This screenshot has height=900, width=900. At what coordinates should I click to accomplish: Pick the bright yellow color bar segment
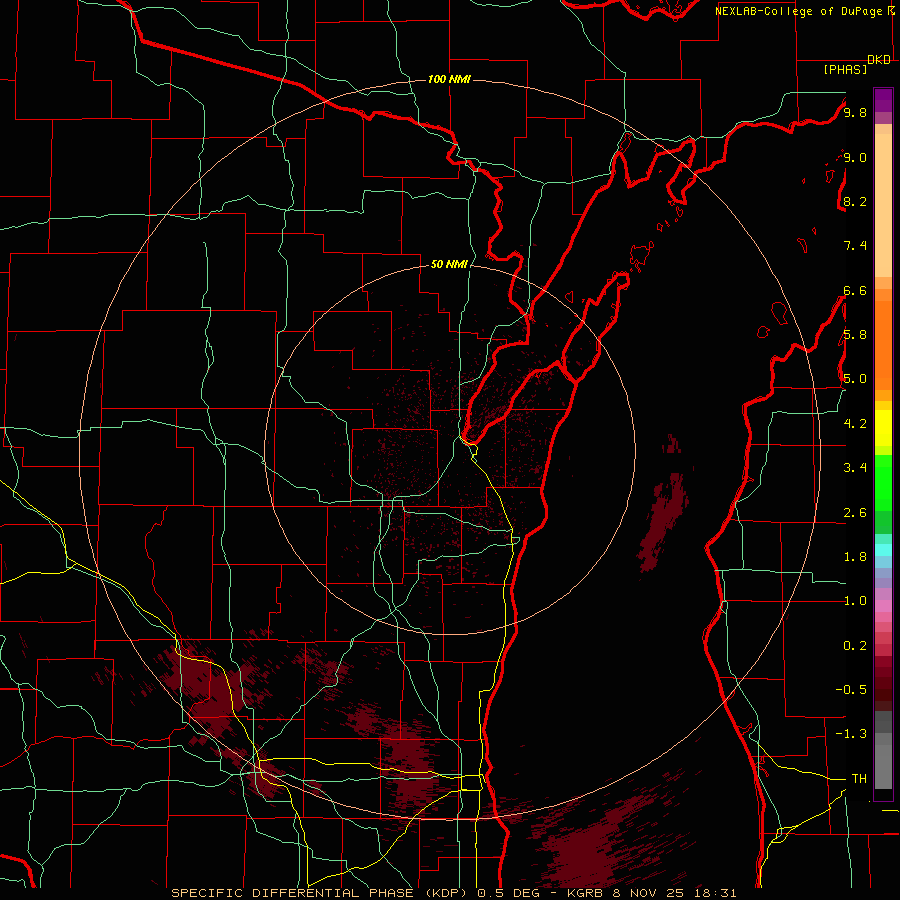(883, 428)
